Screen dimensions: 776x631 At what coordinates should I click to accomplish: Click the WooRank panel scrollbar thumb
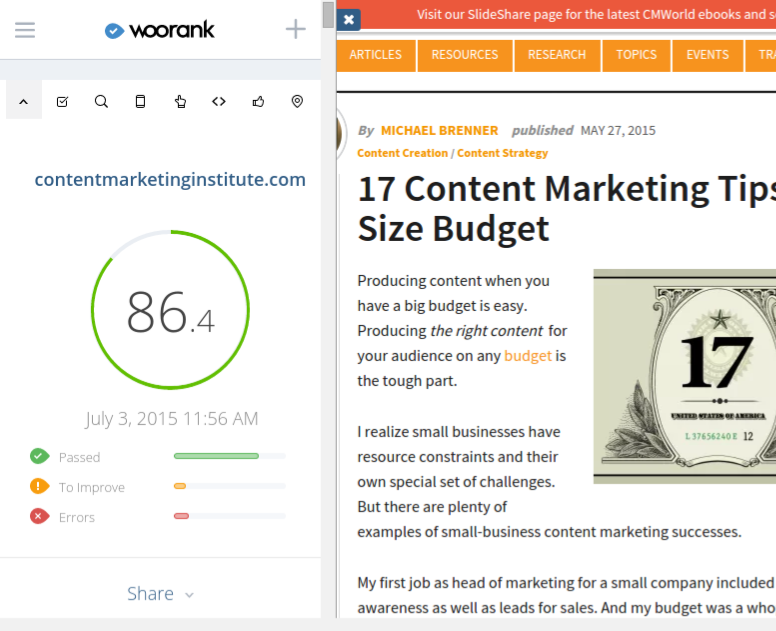click(328, 15)
